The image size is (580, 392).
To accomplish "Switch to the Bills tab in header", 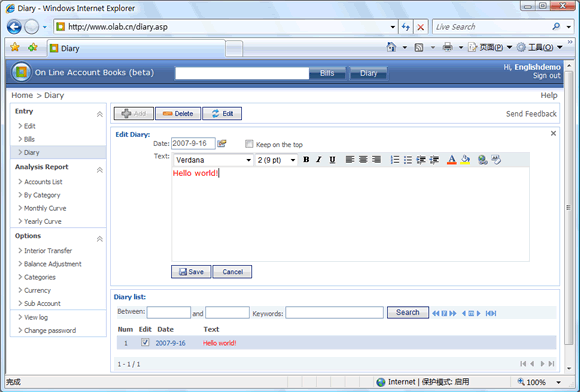I will point(327,73).
